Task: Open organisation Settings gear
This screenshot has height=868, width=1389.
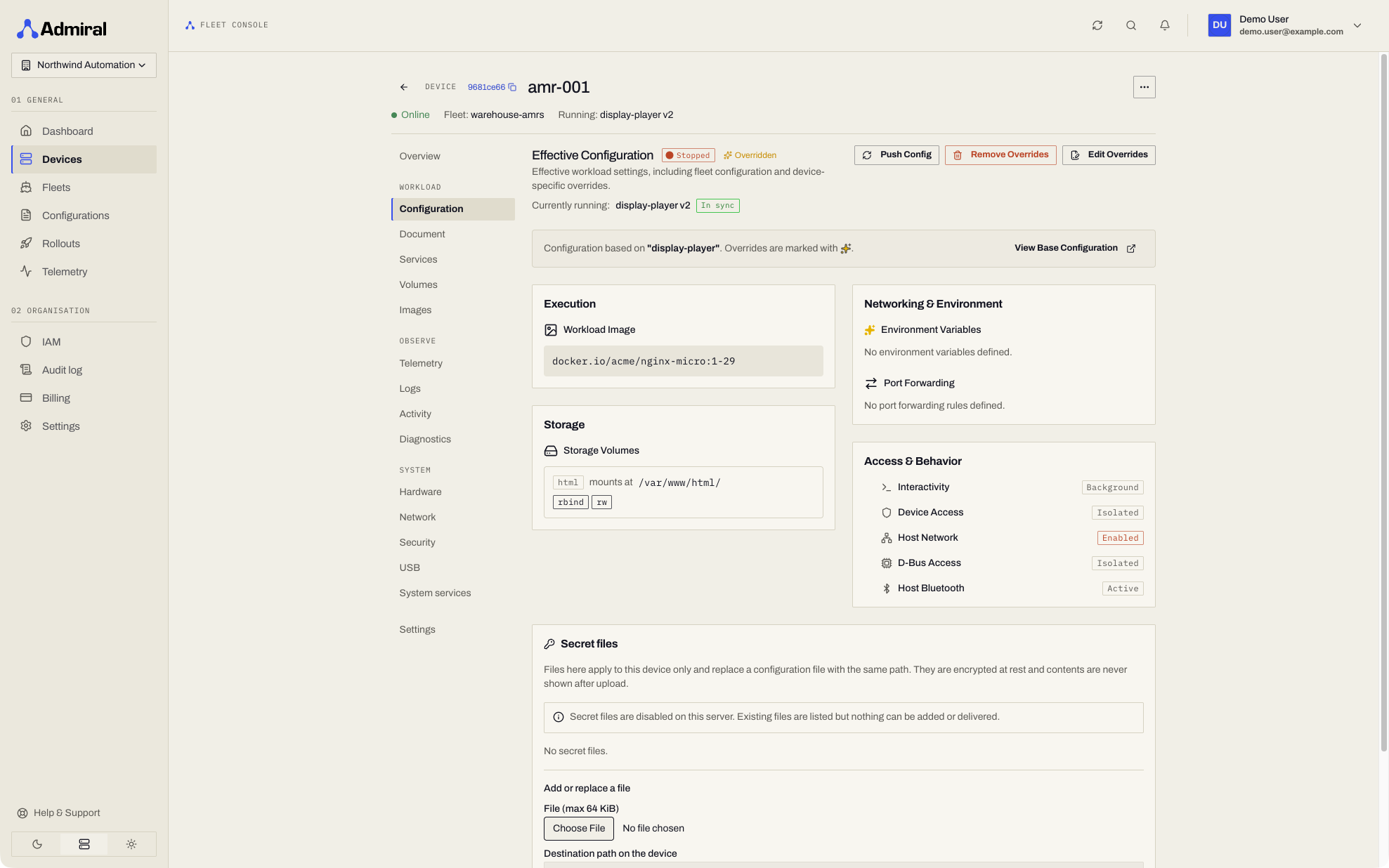Action: (x=84, y=426)
